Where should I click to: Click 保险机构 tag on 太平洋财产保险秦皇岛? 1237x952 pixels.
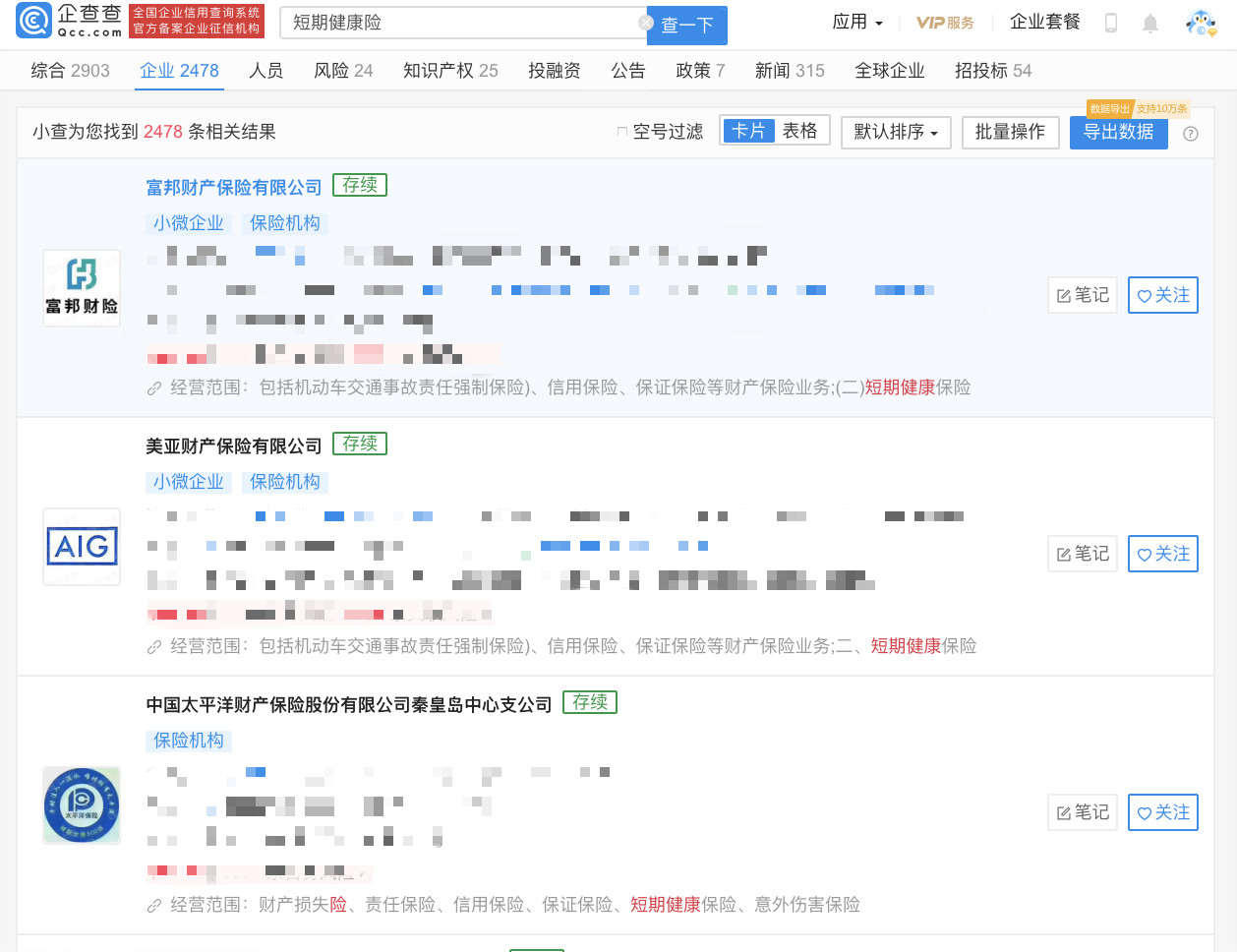click(189, 741)
